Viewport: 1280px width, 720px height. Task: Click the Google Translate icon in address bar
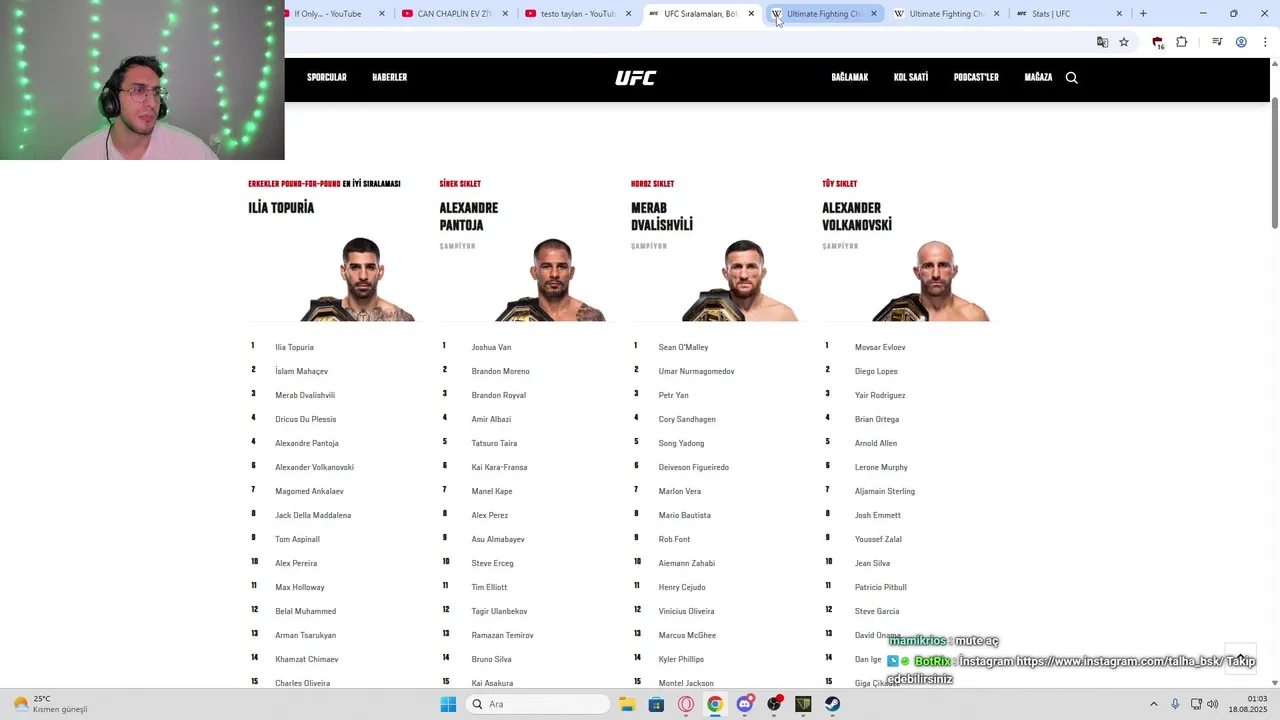[1102, 42]
